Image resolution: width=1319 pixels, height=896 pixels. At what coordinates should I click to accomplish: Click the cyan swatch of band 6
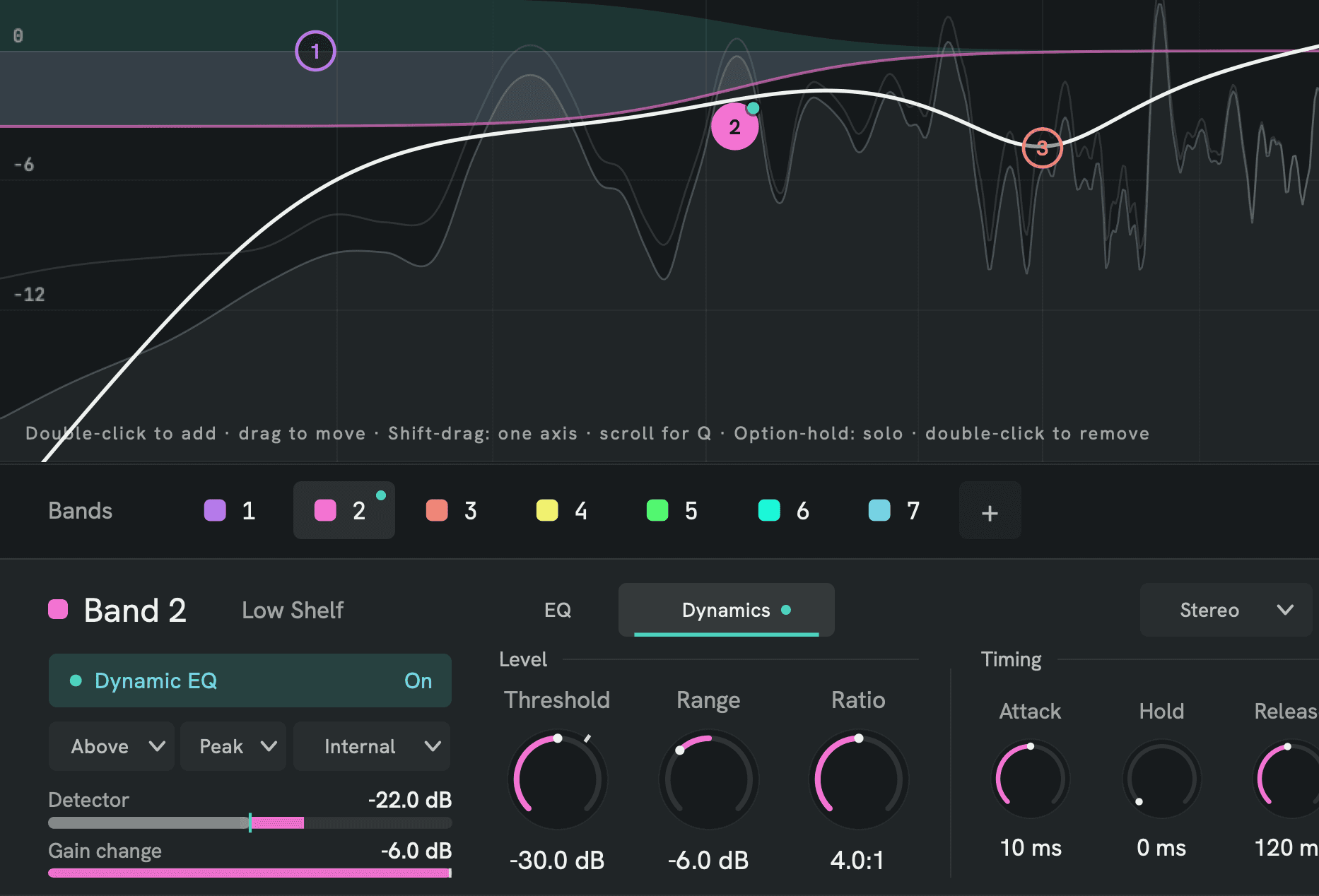point(769,510)
